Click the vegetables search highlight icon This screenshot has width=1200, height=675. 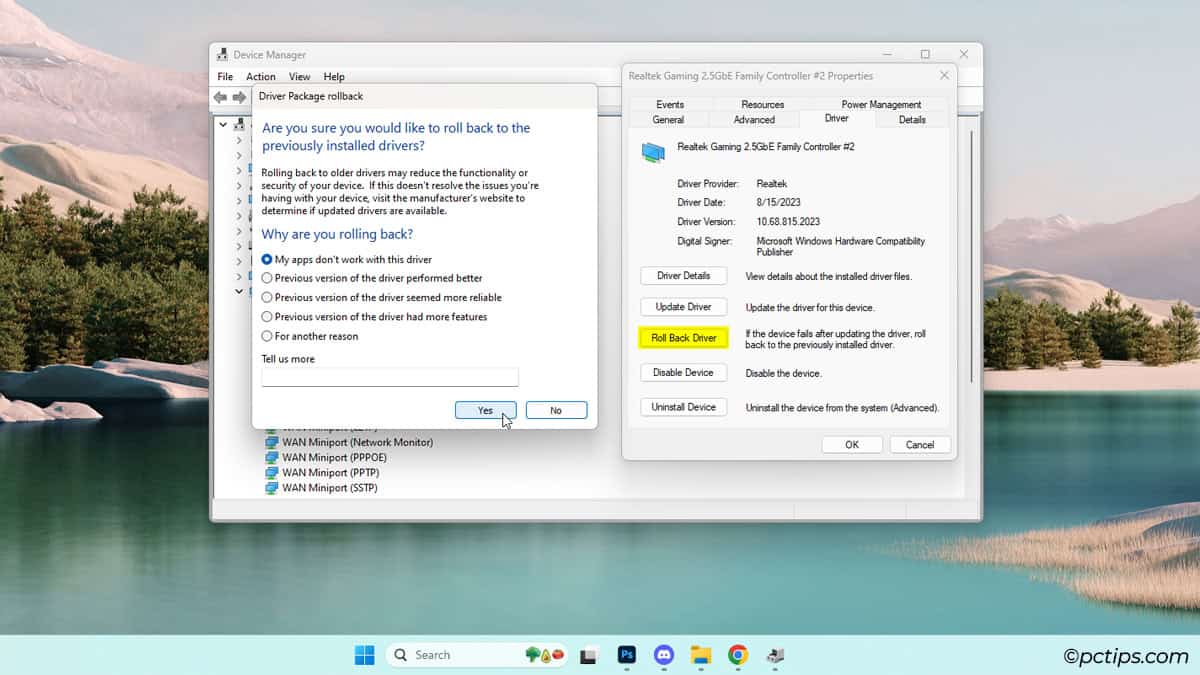click(x=545, y=655)
